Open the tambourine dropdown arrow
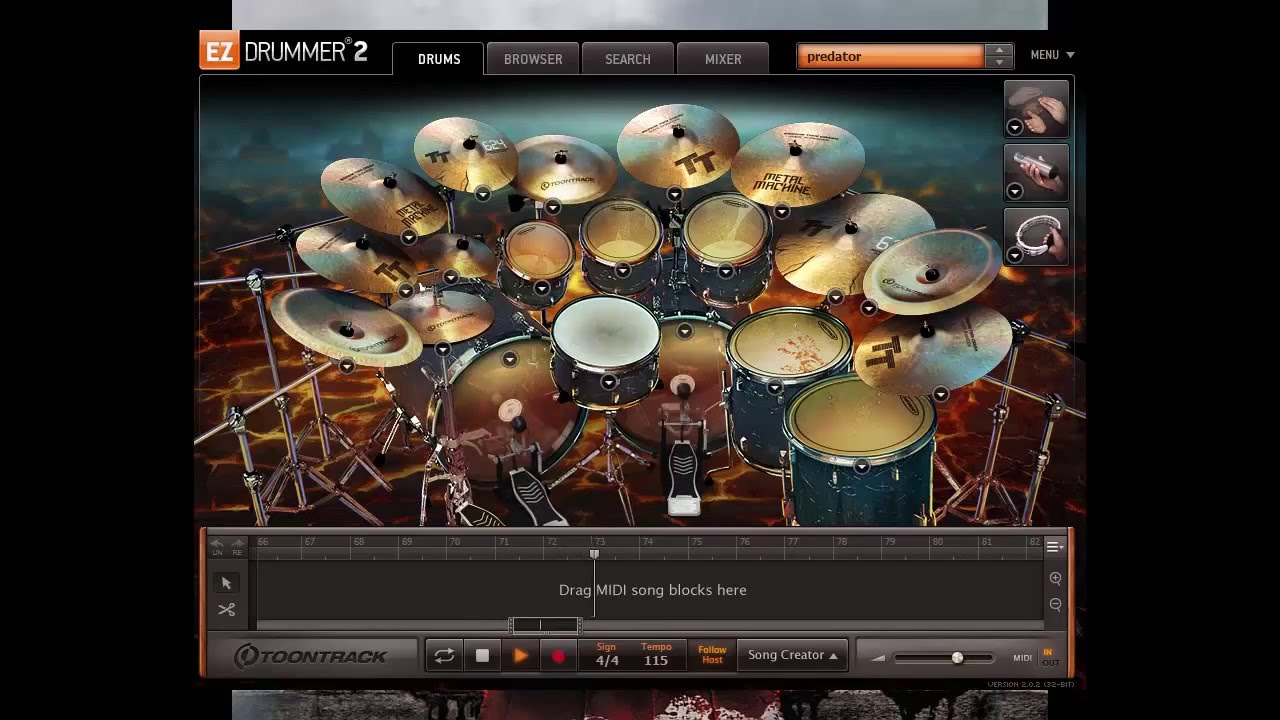This screenshot has height=720, width=1280. (1014, 255)
